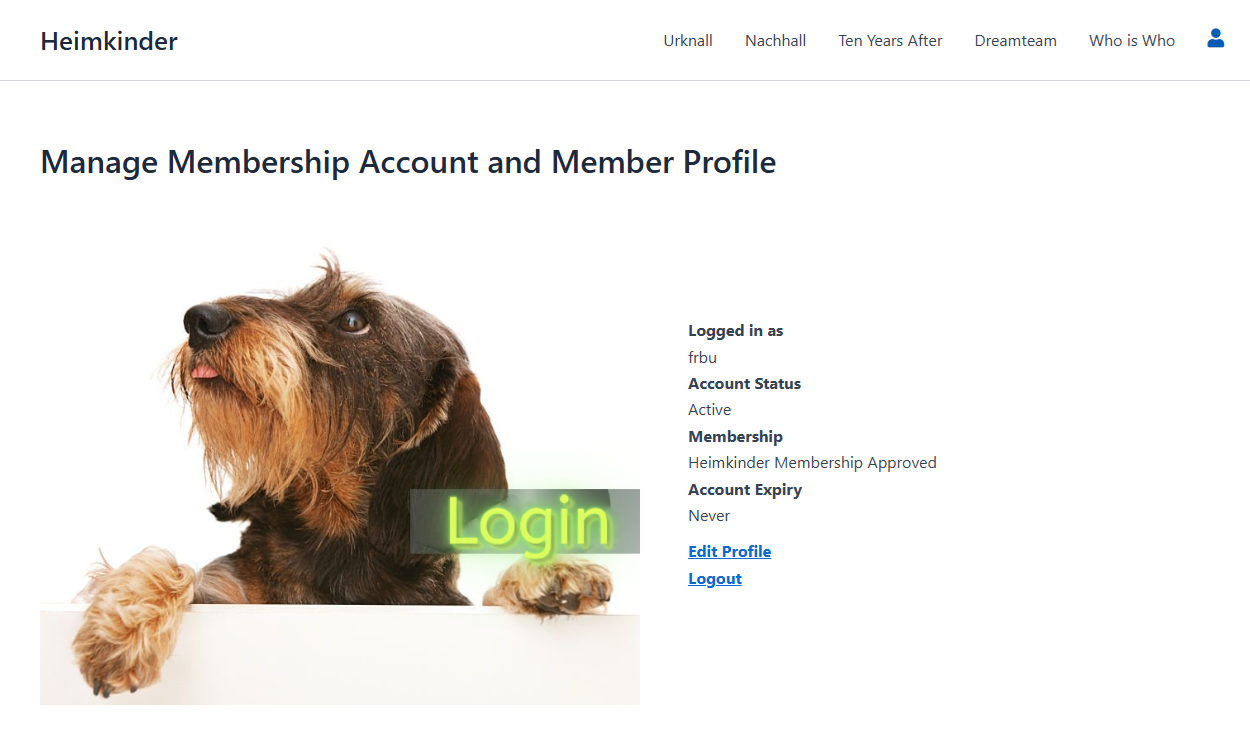This screenshot has width=1250, height=756.
Task: Click the Heimkinder site title
Action: coord(109,41)
